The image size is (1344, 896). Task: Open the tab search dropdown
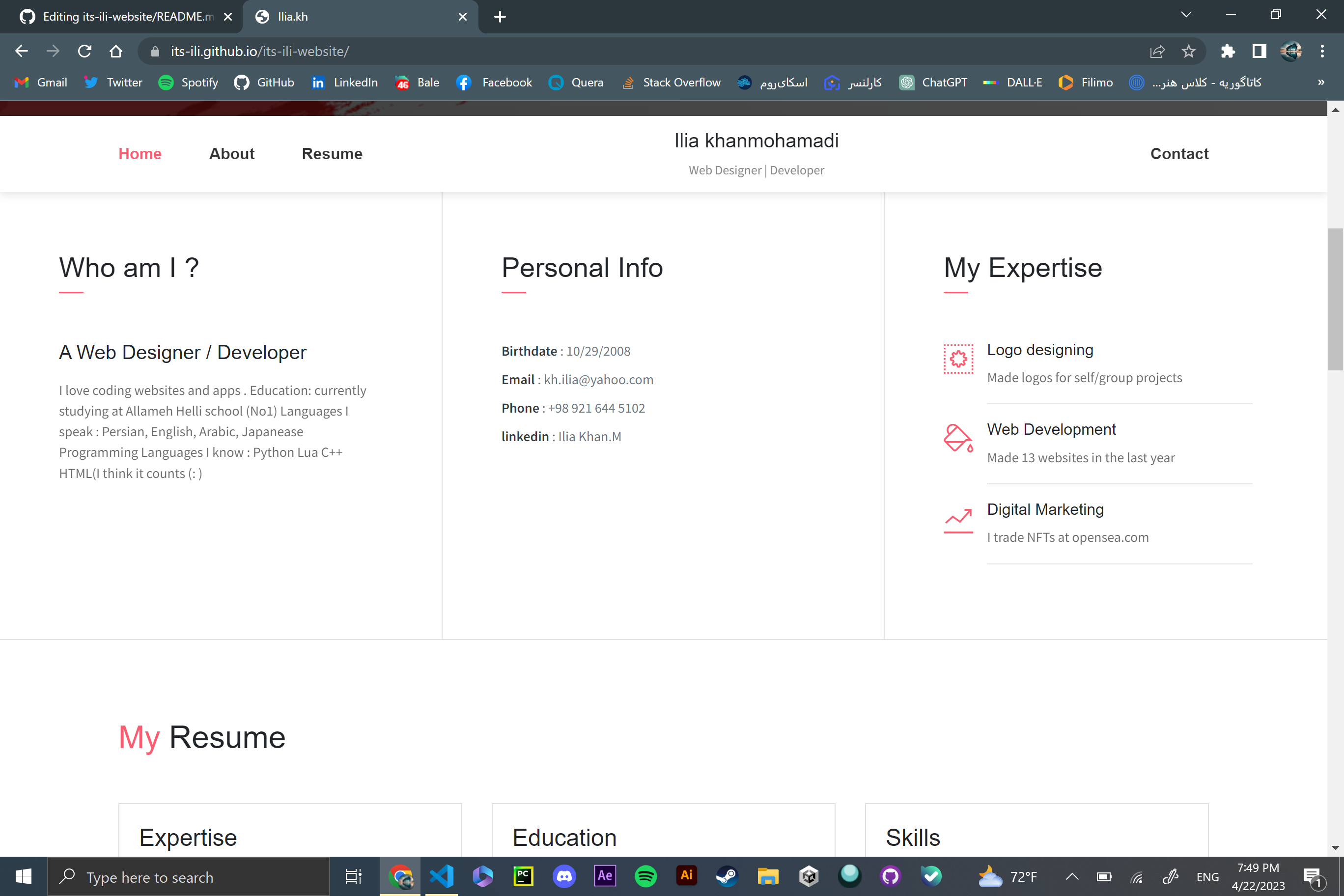(1186, 15)
